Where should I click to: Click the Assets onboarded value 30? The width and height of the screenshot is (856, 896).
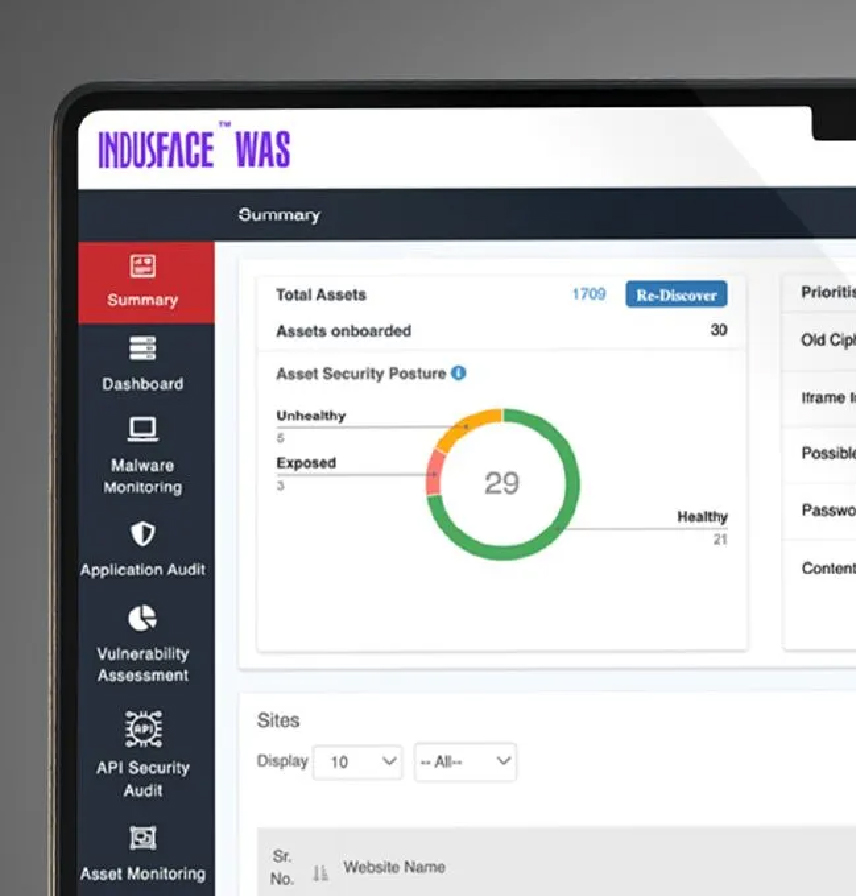[x=718, y=330]
